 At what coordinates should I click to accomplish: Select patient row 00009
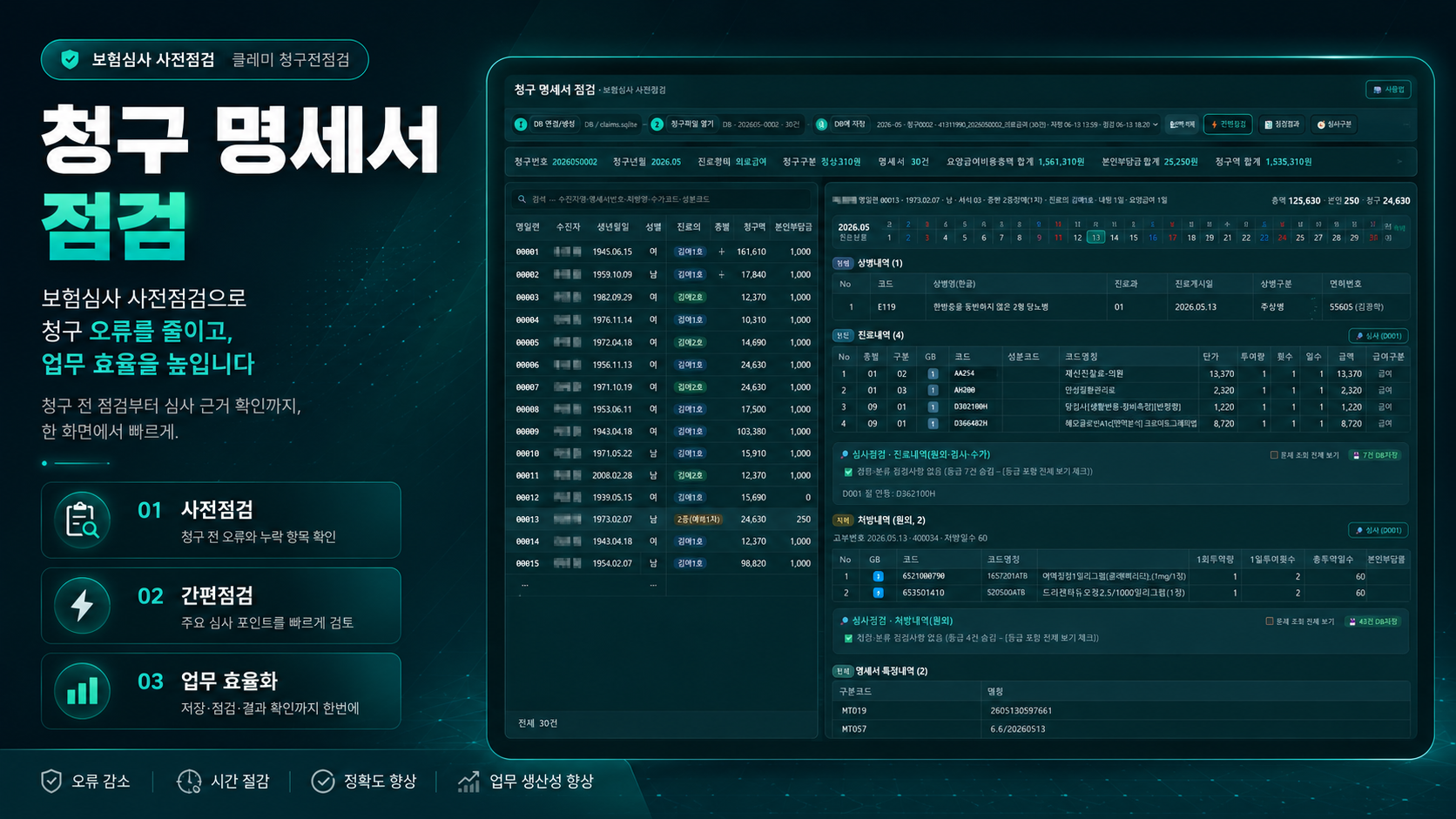(x=662, y=432)
